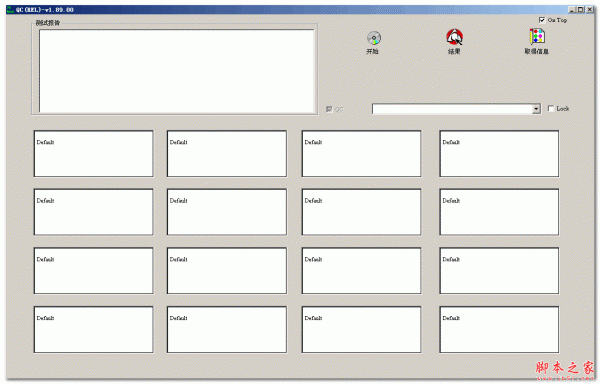
Task: Select the Default panel in third row, third column
Action: click(361, 271)
